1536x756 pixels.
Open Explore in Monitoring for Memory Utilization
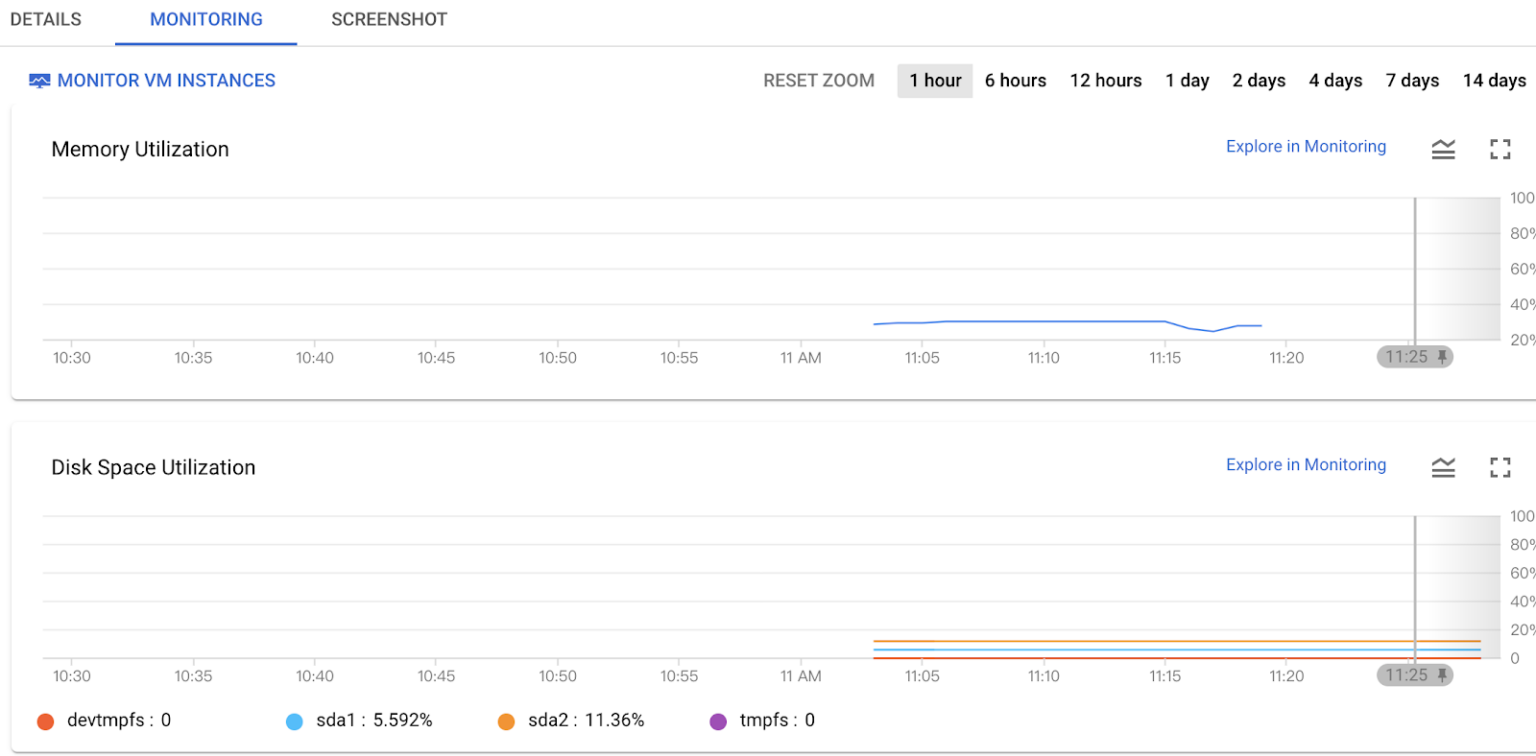tap(1305, 147)
